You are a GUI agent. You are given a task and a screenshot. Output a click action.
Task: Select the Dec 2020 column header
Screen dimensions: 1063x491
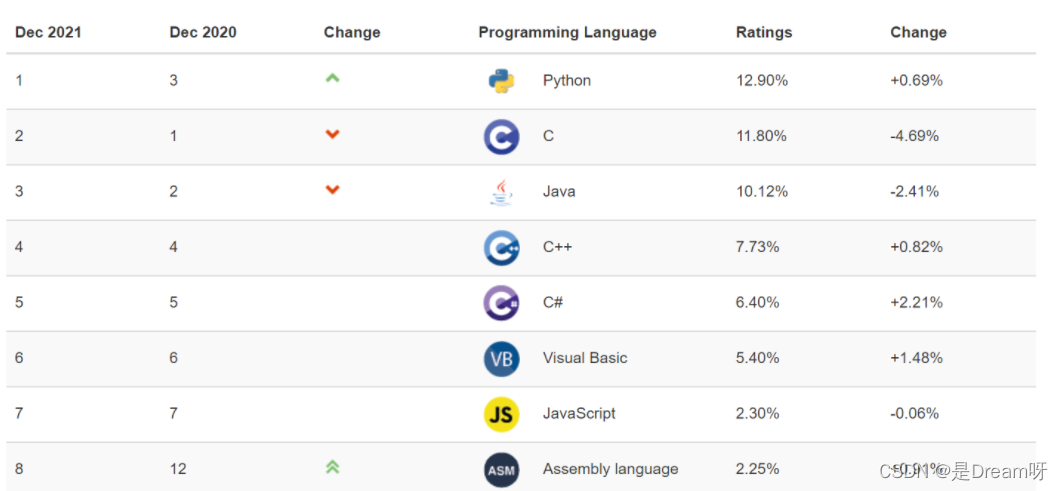203,32
